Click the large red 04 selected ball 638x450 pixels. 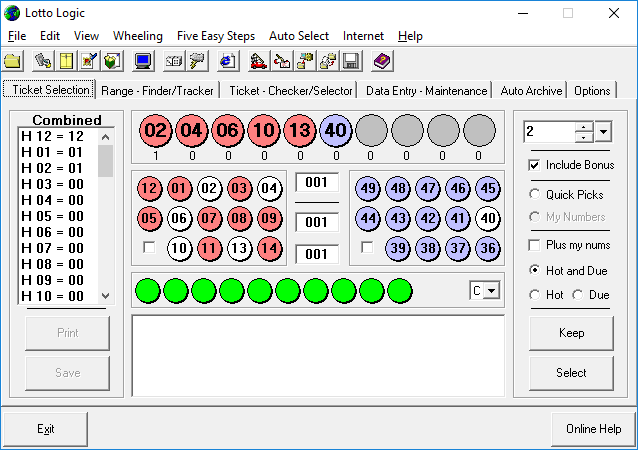click(192, 131)
